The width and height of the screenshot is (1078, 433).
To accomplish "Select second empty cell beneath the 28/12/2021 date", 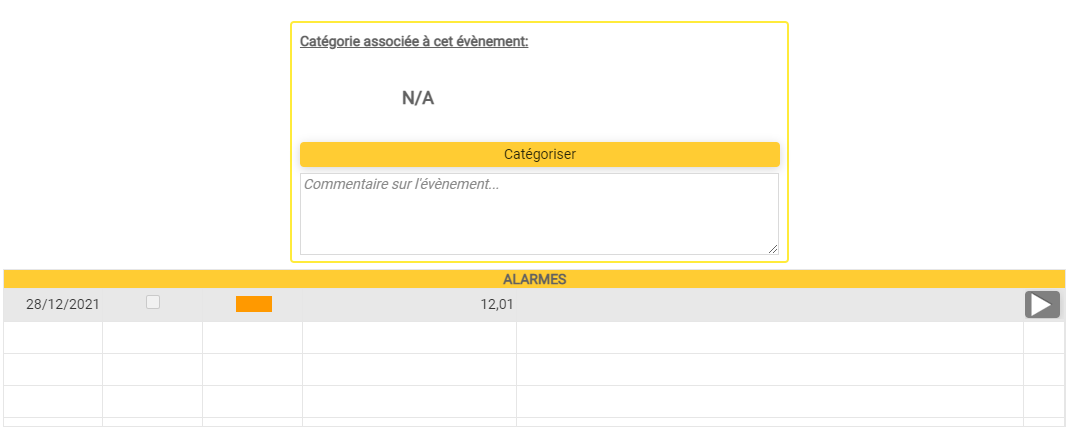I will coord(53,370).
